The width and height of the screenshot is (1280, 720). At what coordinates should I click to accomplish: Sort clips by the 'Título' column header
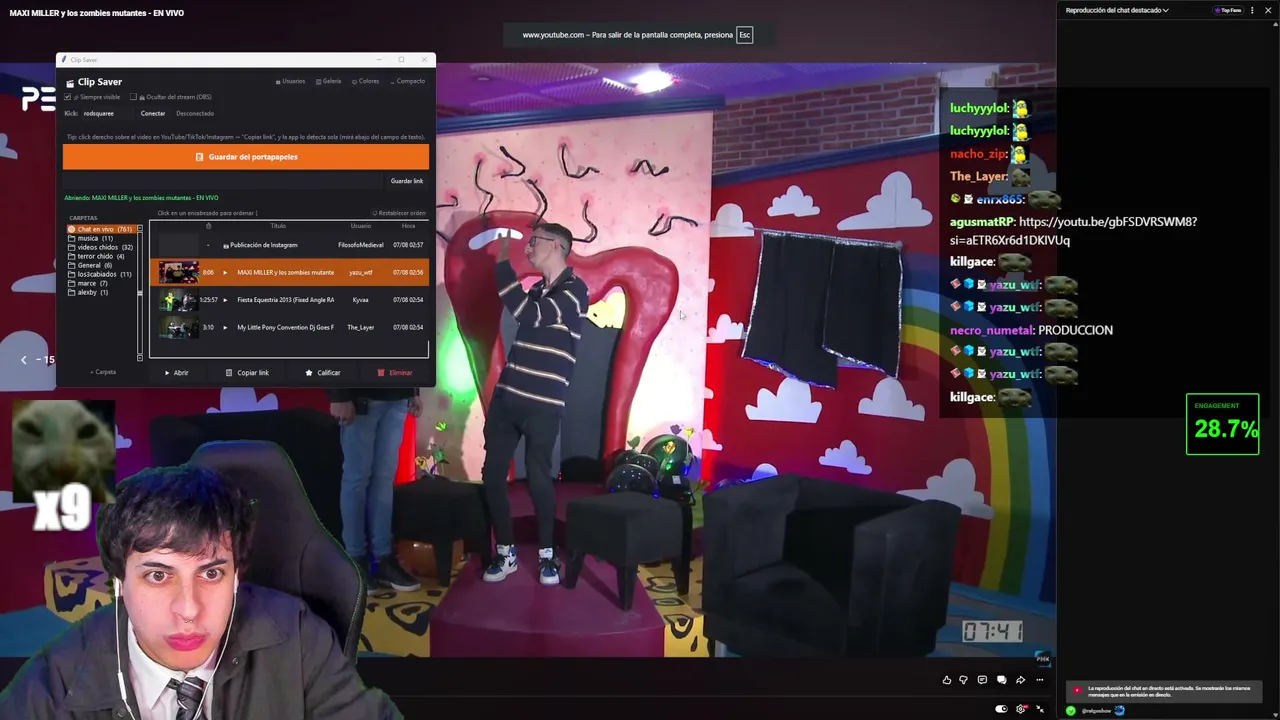278,226
